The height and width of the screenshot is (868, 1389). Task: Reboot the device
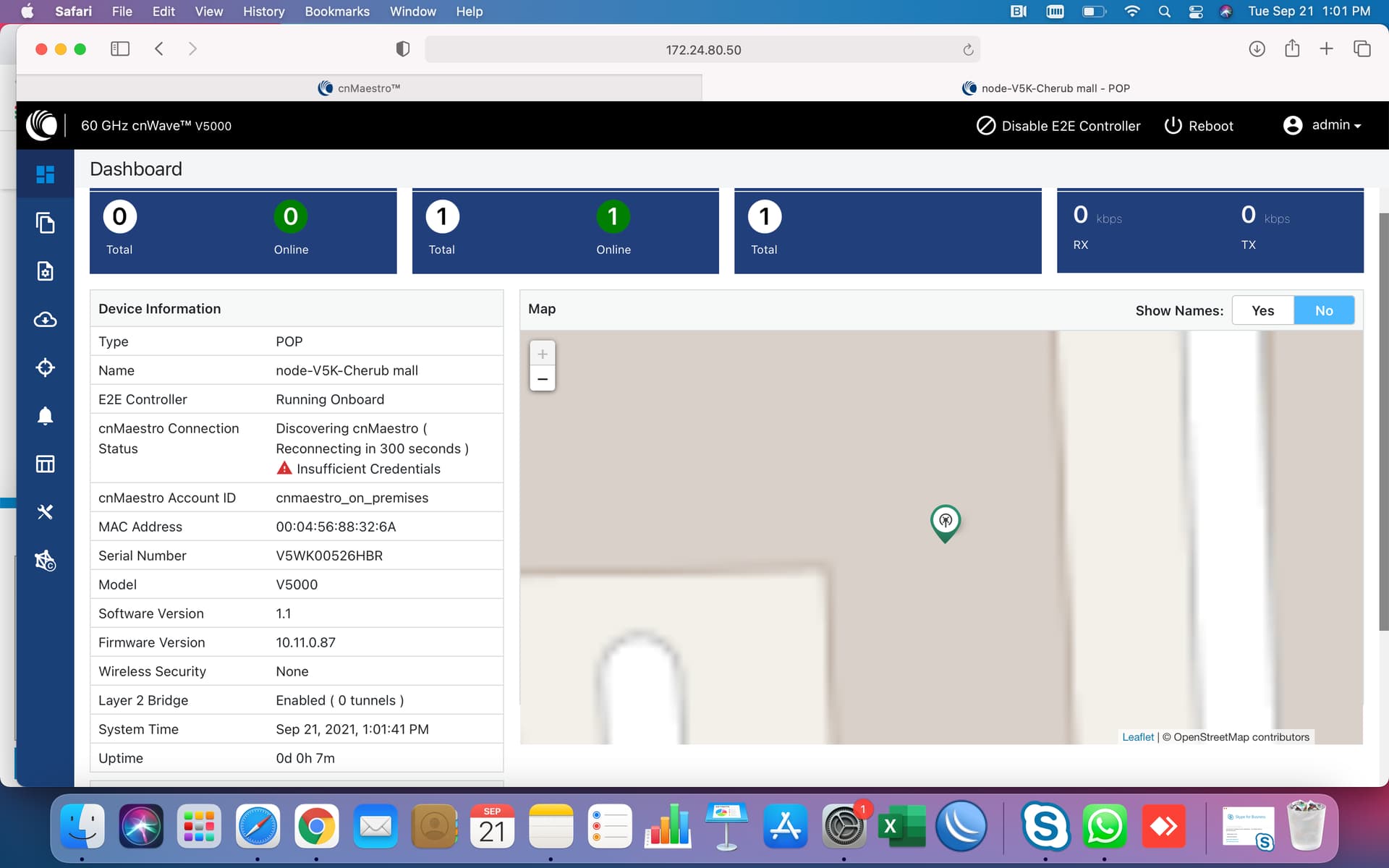point(1199,126)
